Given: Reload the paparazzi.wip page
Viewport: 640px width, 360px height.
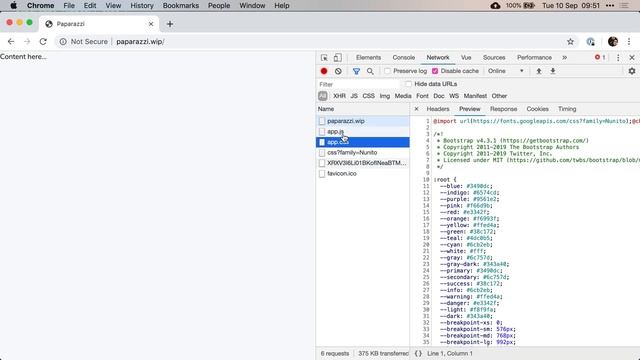Looking at the screenshot, I should coord(43,42).
